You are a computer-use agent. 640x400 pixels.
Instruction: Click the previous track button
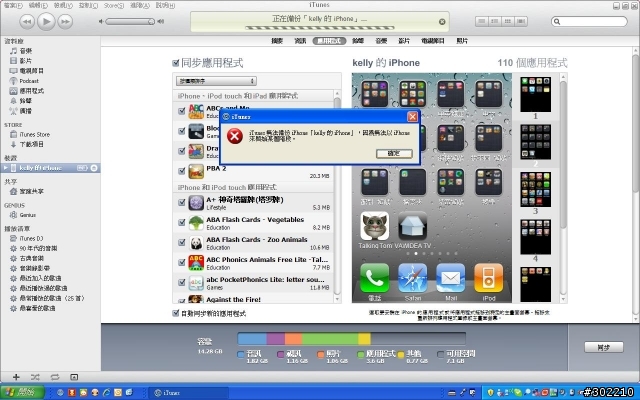(x=27, y=21)
